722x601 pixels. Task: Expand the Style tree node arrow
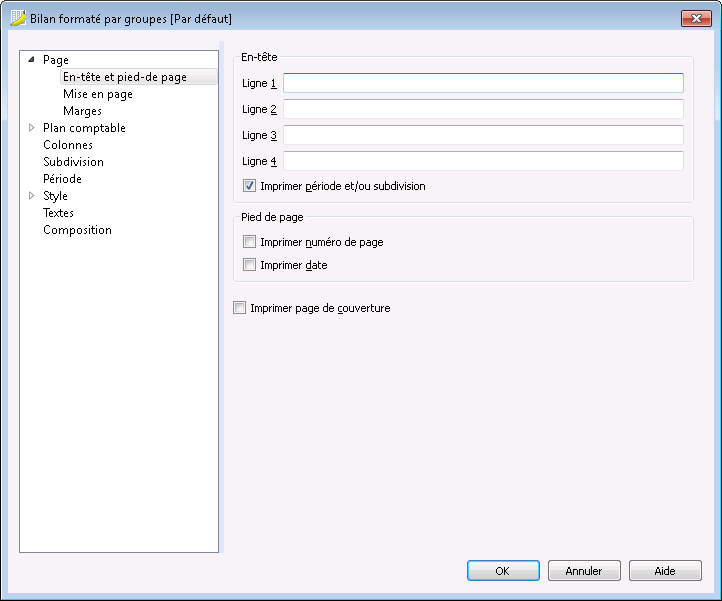coord(31,195)
